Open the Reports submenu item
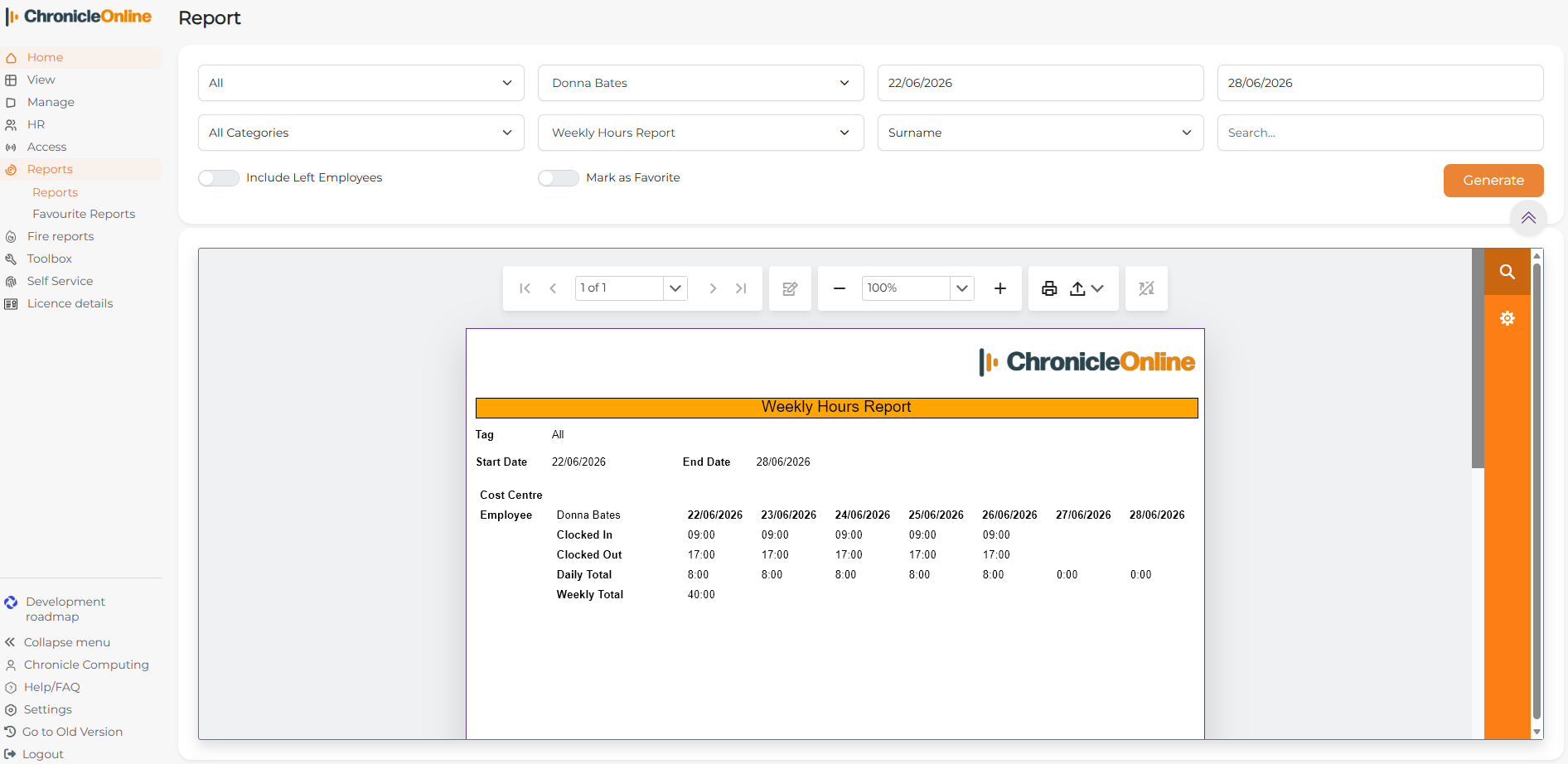The height and width of the screenshot is (764, 1568). tap(55, 192)
